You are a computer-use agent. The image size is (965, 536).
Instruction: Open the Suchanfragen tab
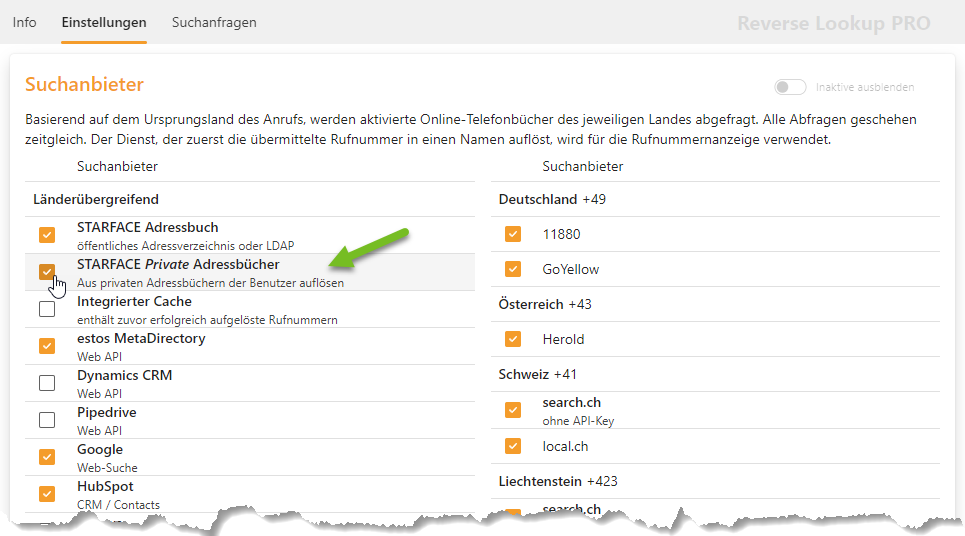(214, 22)
